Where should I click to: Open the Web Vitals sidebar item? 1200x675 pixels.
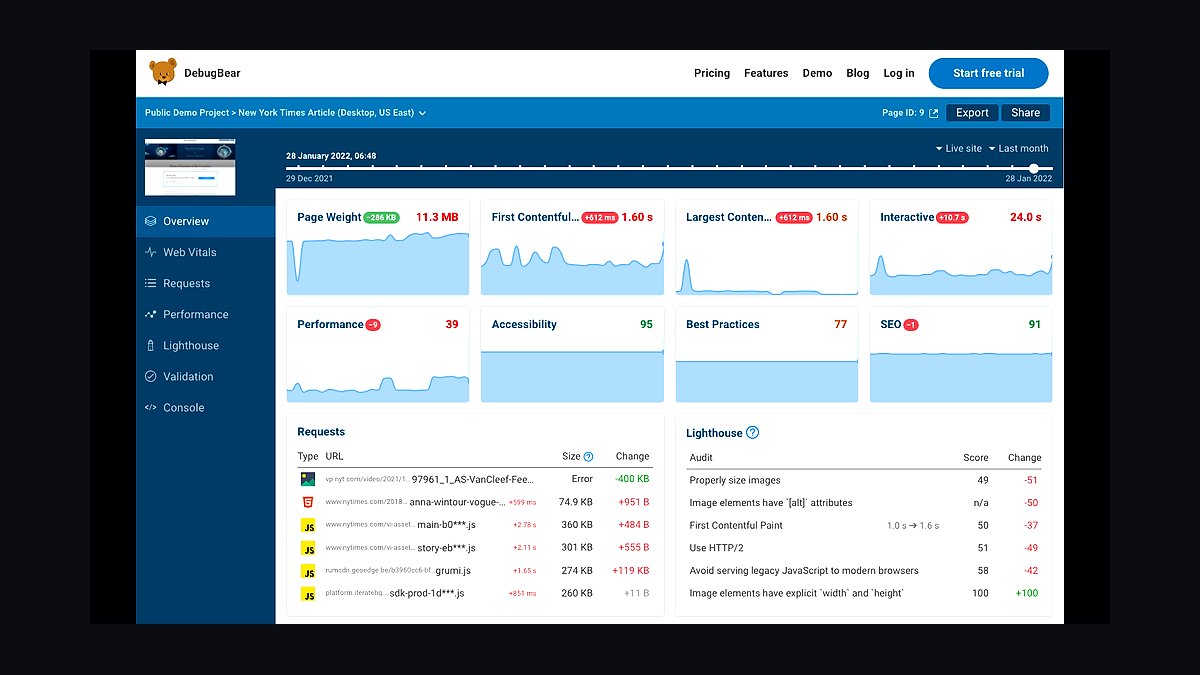[205, 252]
